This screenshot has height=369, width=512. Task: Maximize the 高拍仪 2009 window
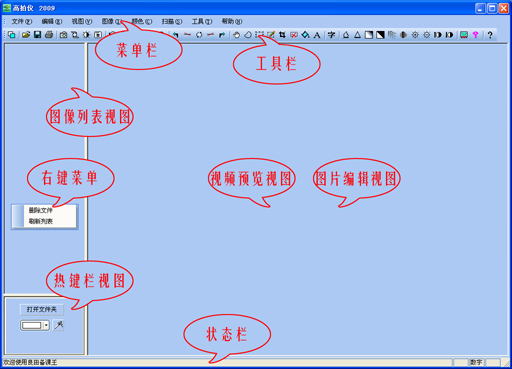click(x=492, y=8)
